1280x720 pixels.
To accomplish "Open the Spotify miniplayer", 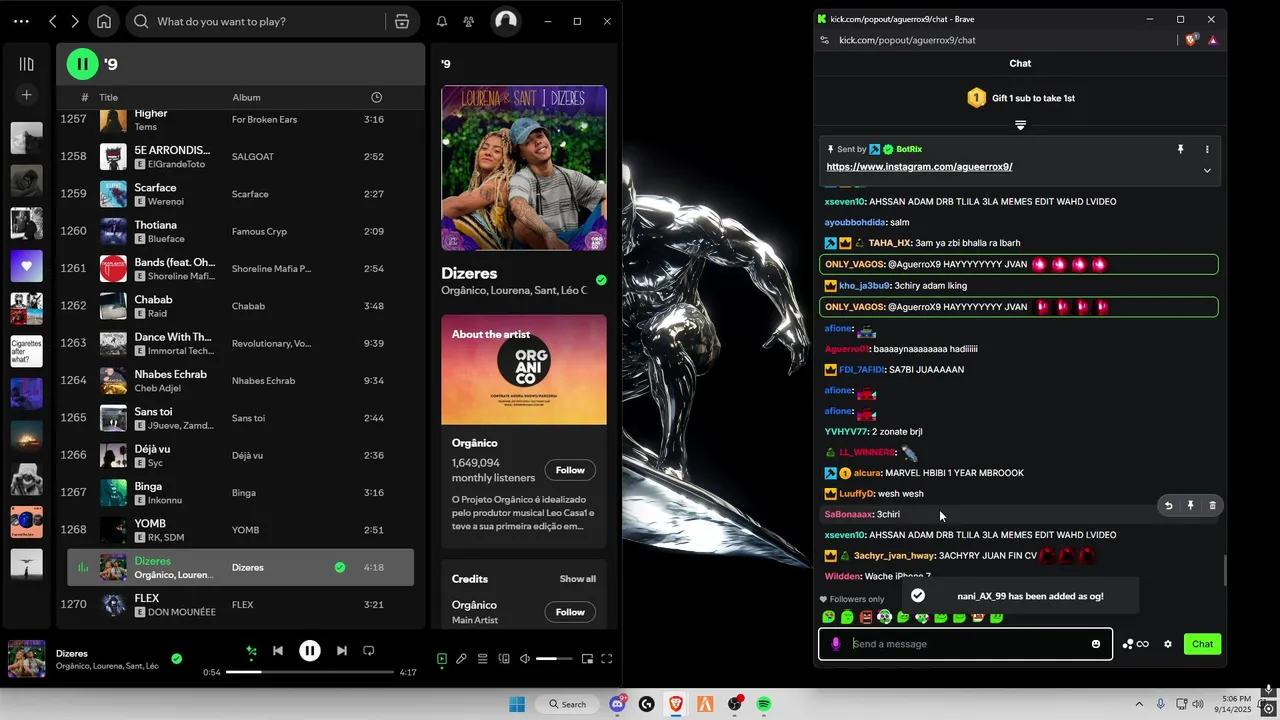I will point(587,659).
